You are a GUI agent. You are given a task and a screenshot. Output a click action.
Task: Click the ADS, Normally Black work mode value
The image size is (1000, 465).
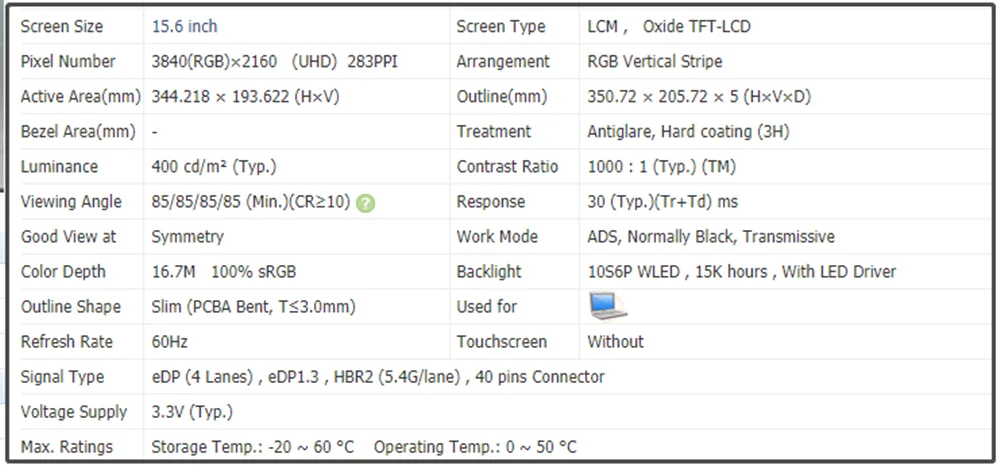[710, 237]
